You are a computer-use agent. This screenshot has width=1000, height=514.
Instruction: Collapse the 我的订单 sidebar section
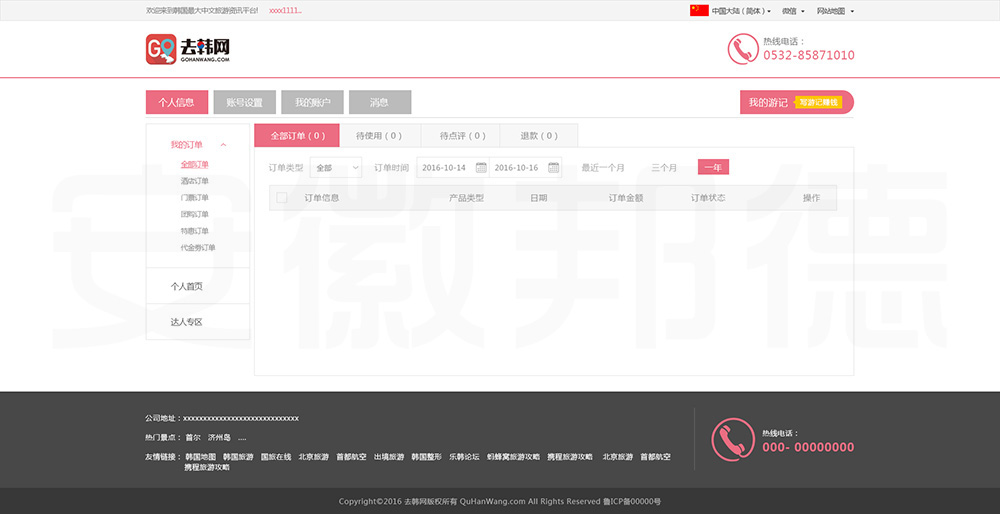point(223,145)
